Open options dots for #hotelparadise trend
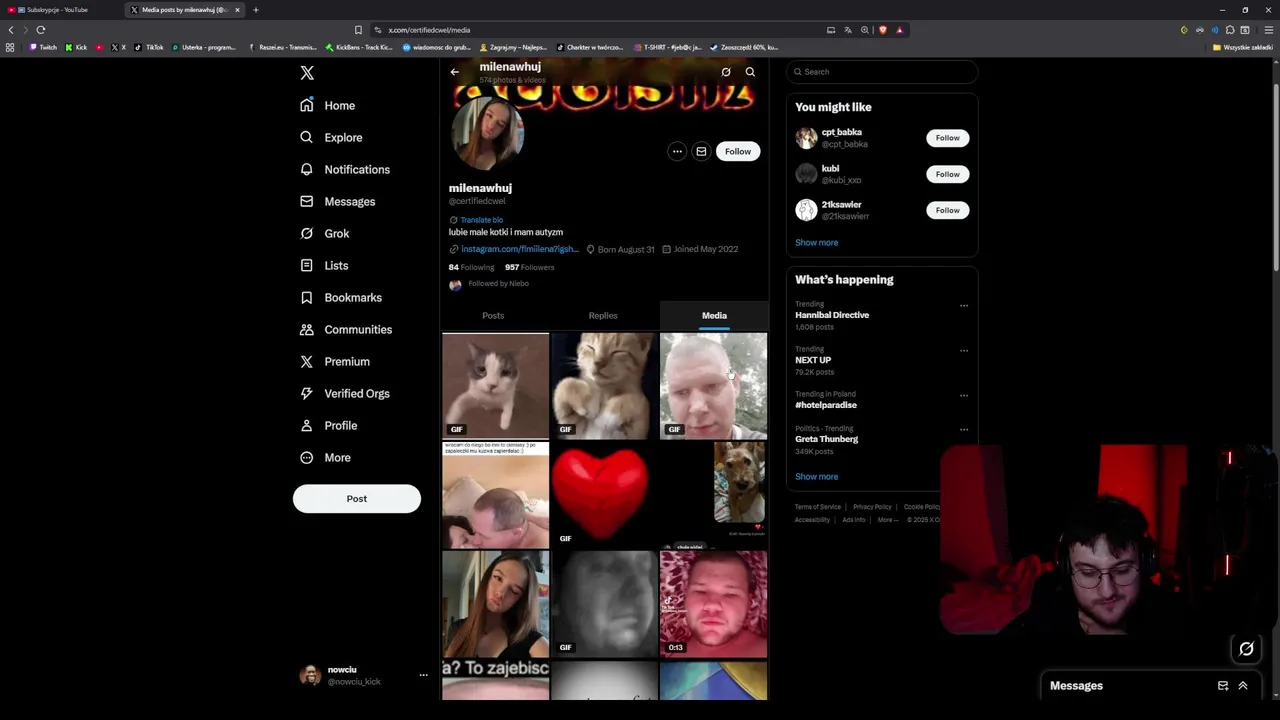The width and height of the screenshot is (1280, 720). coord(964,396)
